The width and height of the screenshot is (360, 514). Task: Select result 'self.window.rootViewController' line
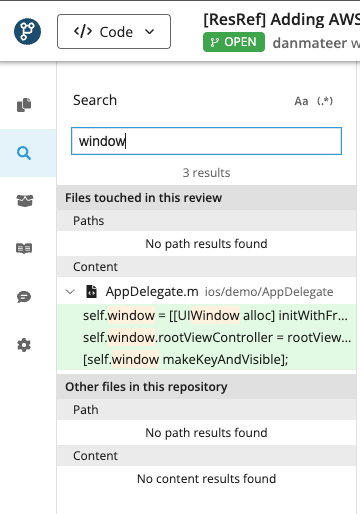coord(207,337)
